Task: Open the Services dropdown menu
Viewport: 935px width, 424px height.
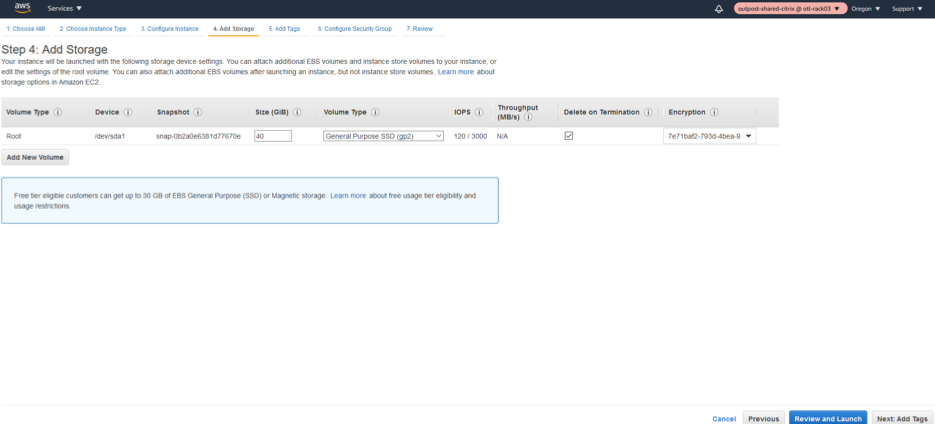Action: click(x=64, y=9)
